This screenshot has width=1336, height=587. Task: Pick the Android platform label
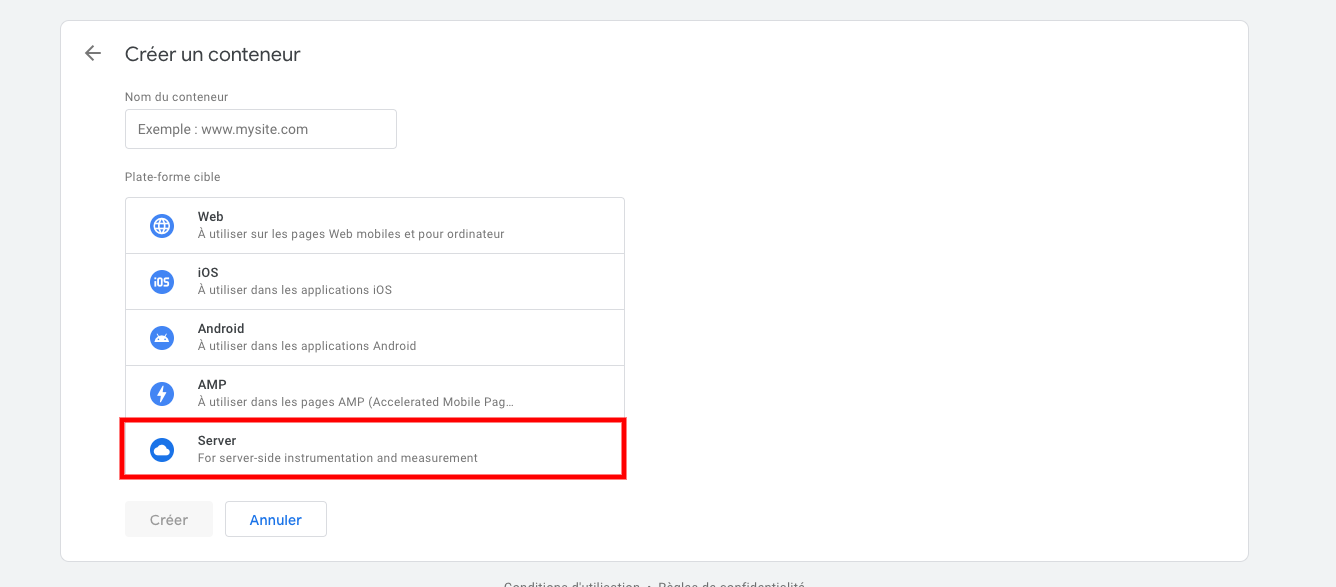pyautogui.click(x=221, y=329)
